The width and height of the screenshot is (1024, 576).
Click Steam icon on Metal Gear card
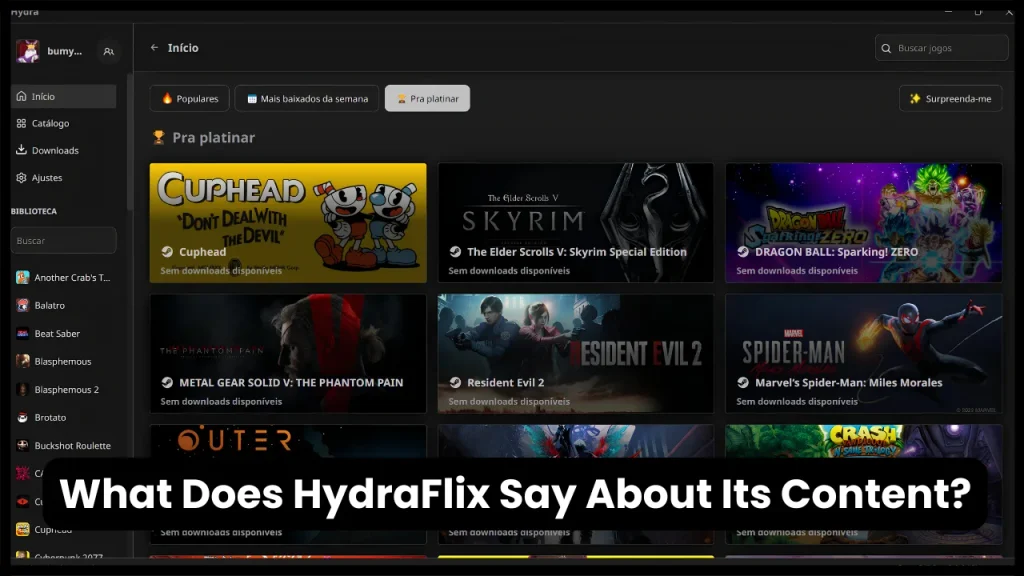coord(167,382)
